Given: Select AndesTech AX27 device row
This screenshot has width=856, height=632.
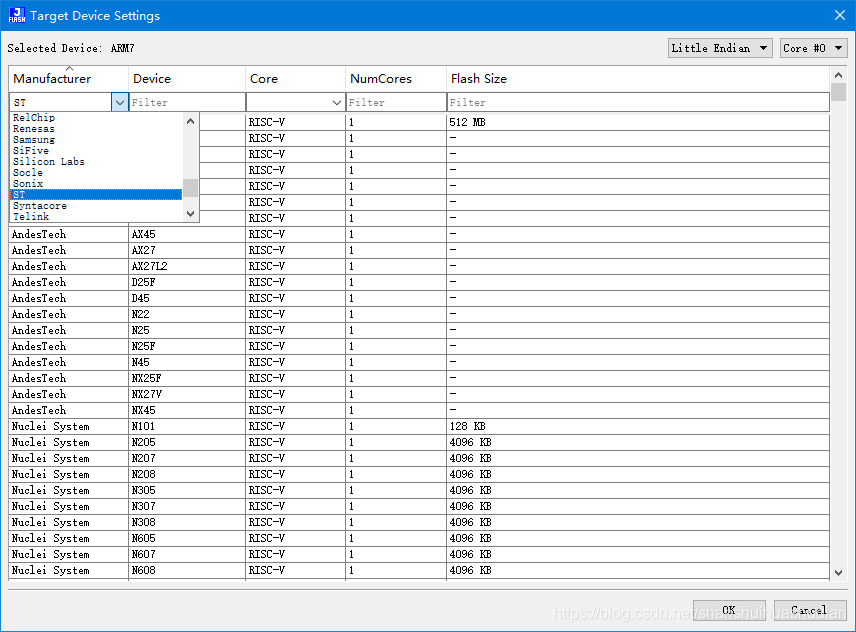Looking at the screenshot, I should (419, 250).
